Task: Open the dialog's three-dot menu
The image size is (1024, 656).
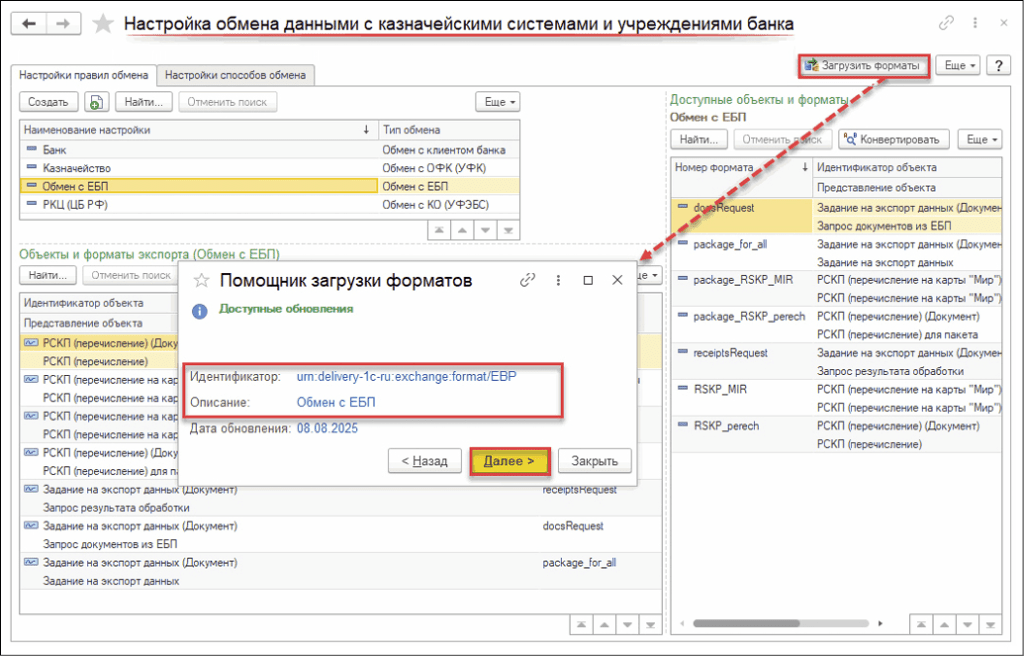Action: pos(558,281)
